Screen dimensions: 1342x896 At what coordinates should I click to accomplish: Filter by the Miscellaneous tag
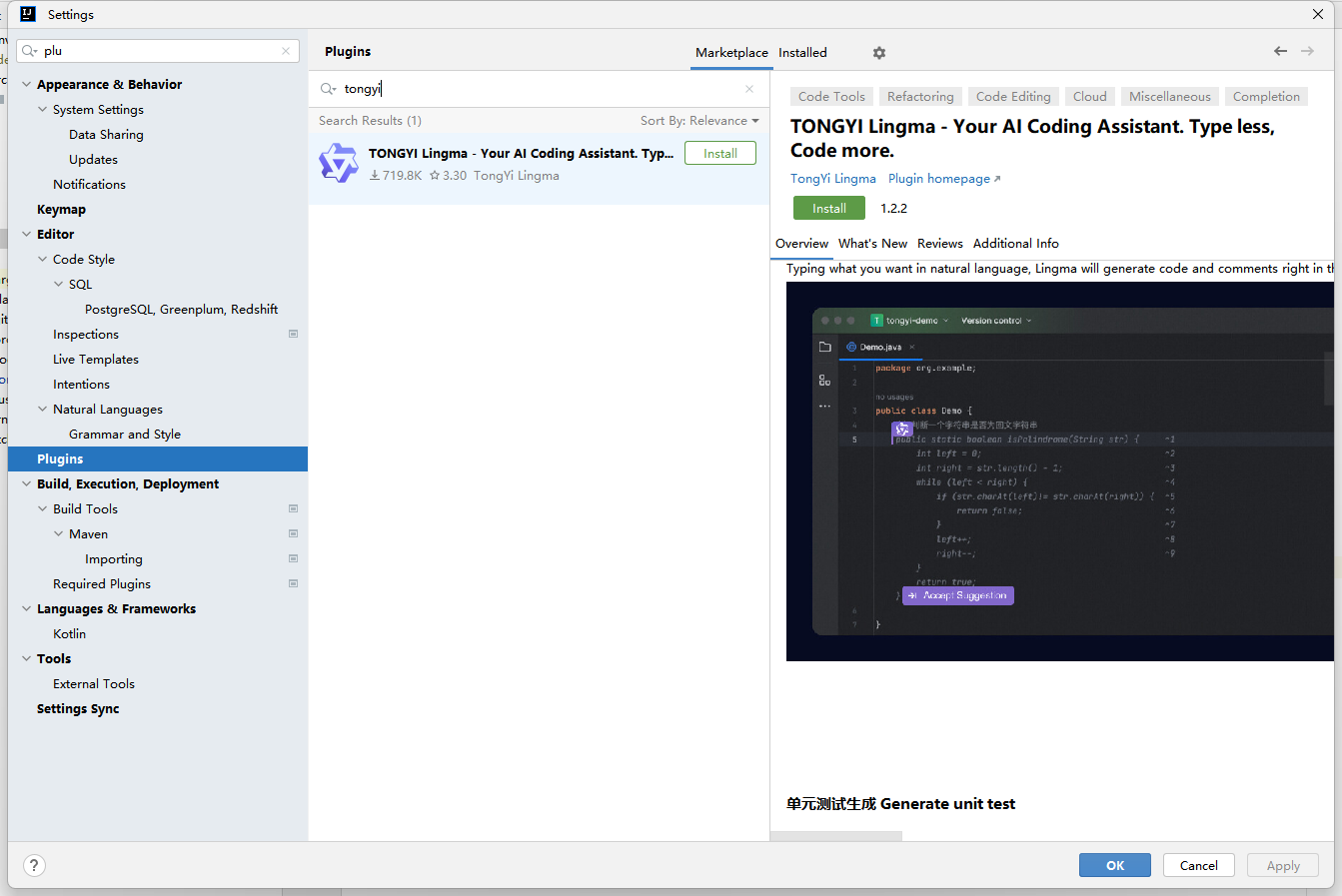[1169, 97]
